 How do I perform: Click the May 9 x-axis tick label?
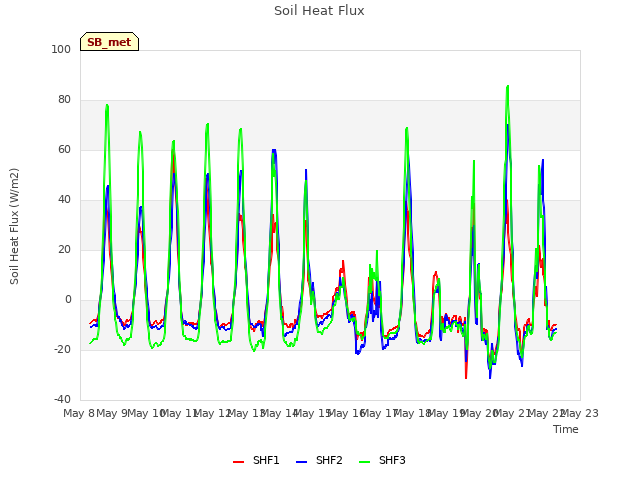click(112, 413)
